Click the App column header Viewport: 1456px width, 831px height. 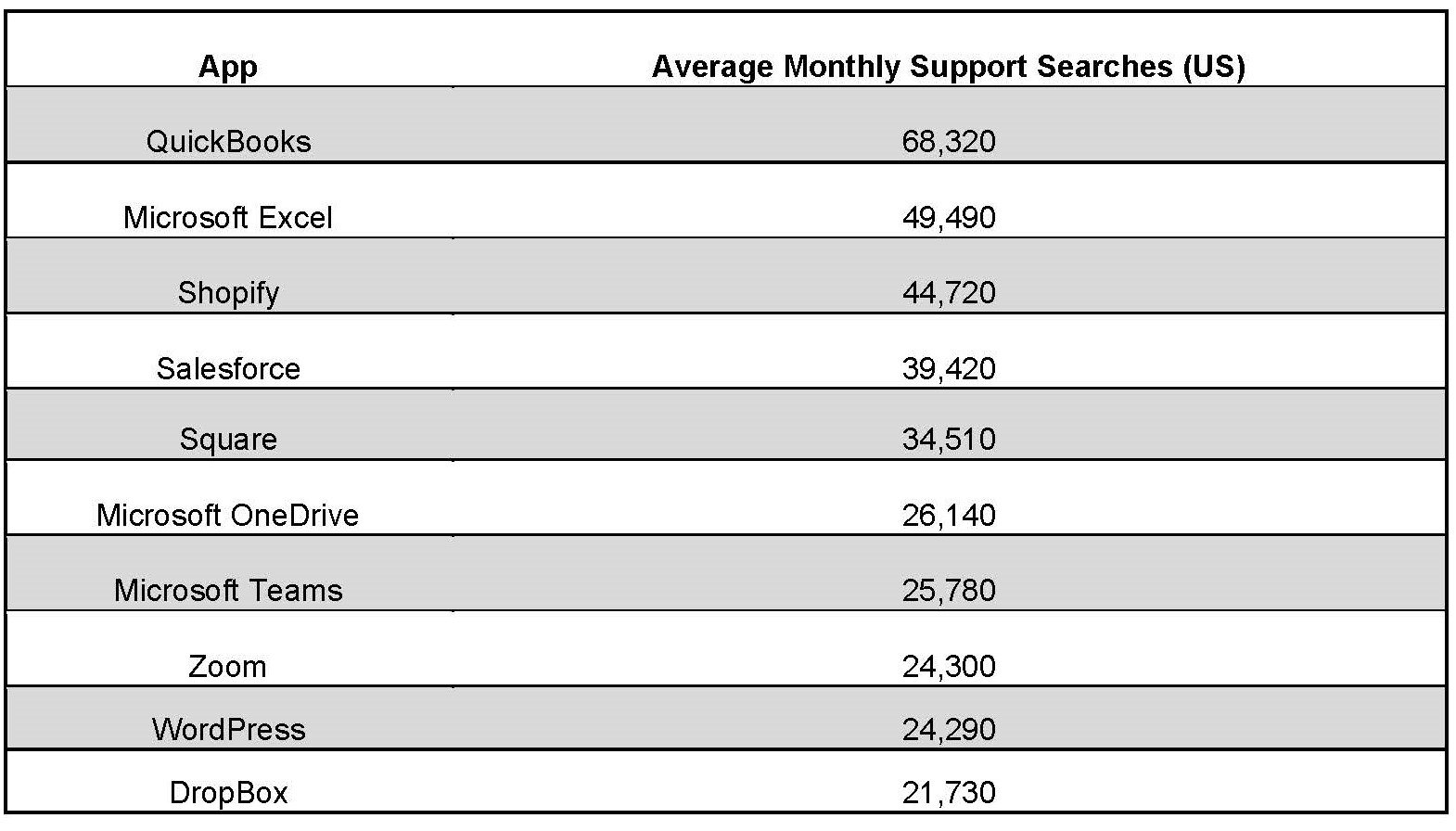pyautogui.click(x=227, y=67)
